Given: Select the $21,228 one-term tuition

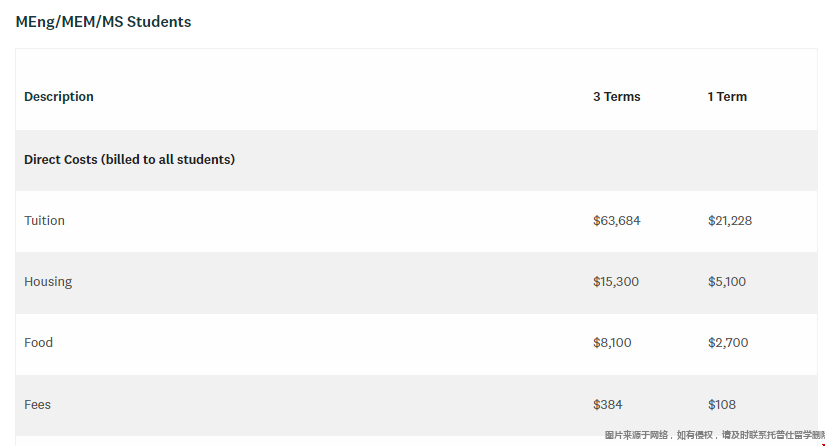Looking at the screenshot, I should (x=730, y=221).
